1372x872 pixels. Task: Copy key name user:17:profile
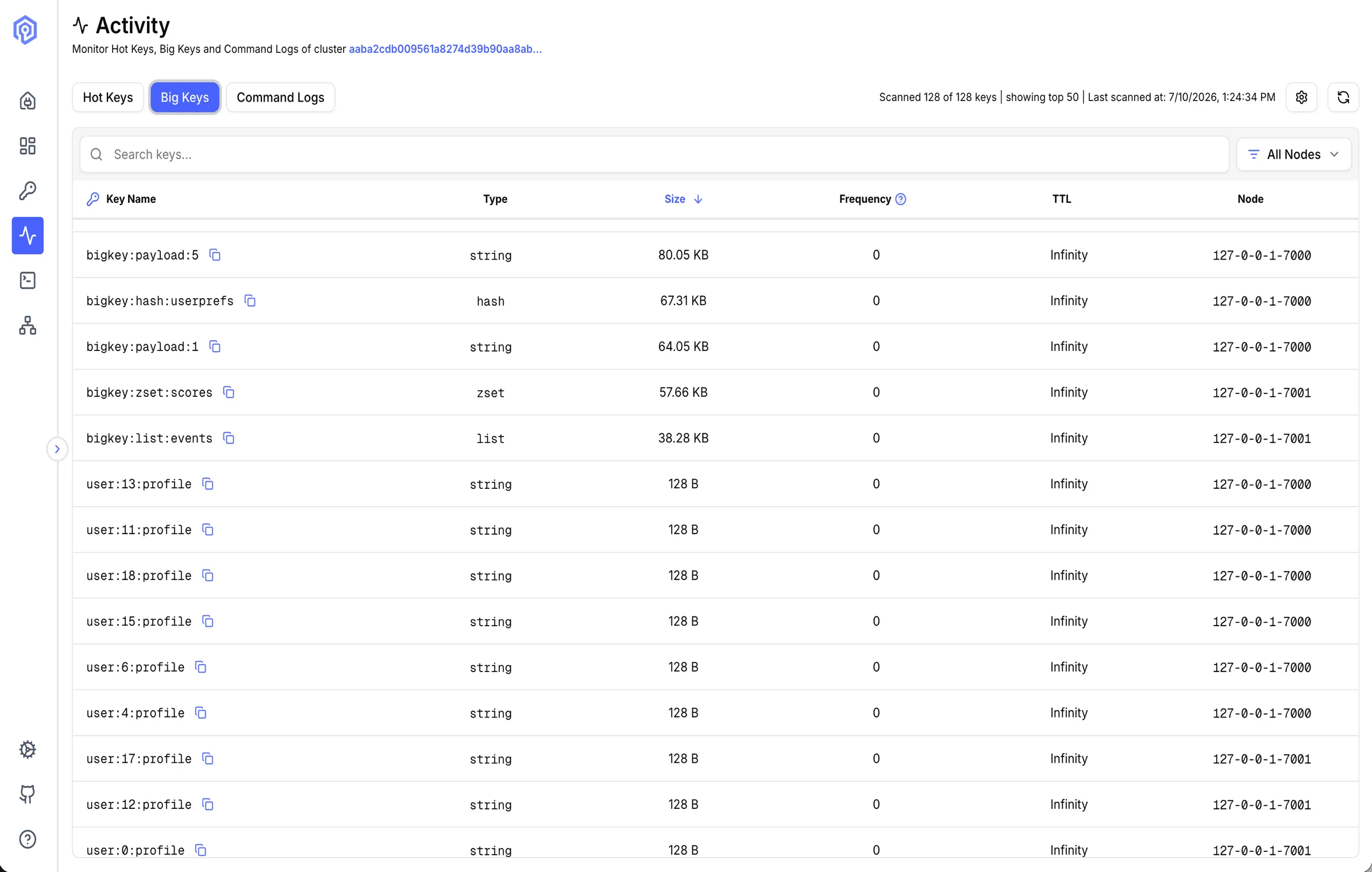pos(208,759)
